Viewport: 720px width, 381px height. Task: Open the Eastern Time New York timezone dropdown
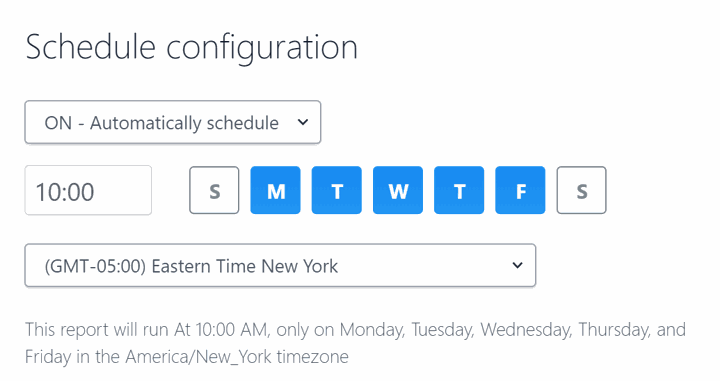(x=280, y=265)
